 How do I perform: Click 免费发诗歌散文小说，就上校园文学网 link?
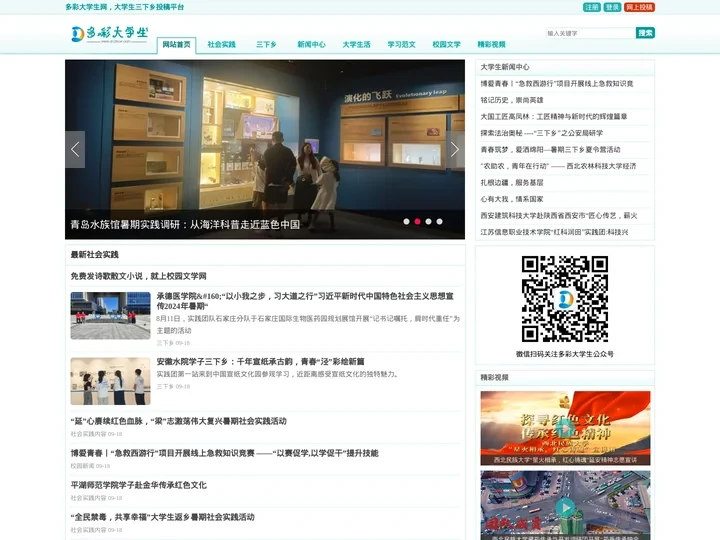(139, 276)
